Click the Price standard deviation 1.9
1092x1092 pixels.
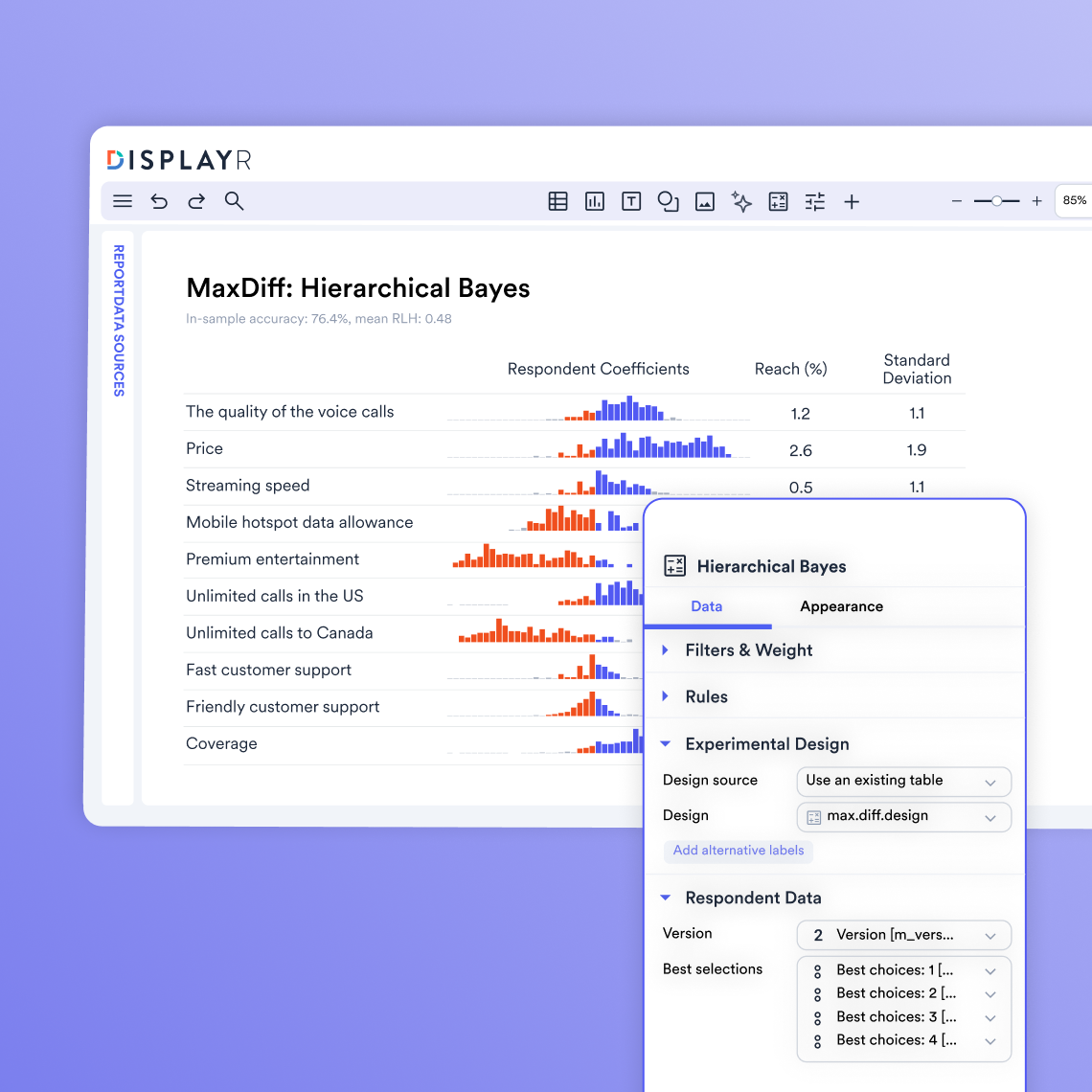(917, 450)
